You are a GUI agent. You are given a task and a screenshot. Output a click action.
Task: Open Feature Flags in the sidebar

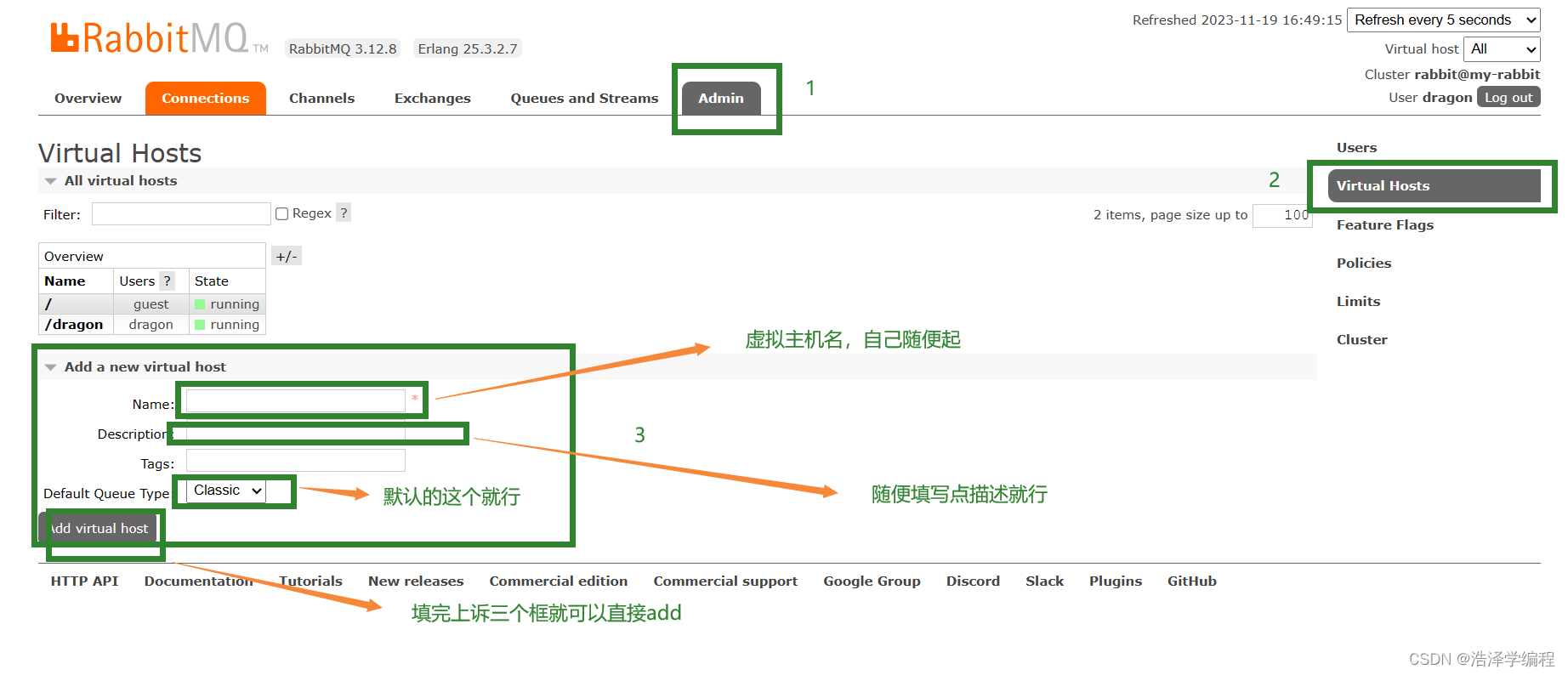(1385, 225)
